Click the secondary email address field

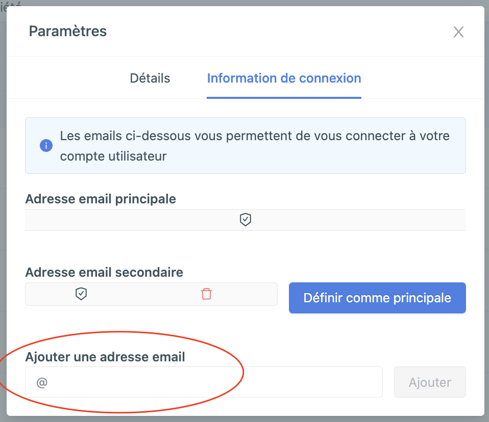151,294
